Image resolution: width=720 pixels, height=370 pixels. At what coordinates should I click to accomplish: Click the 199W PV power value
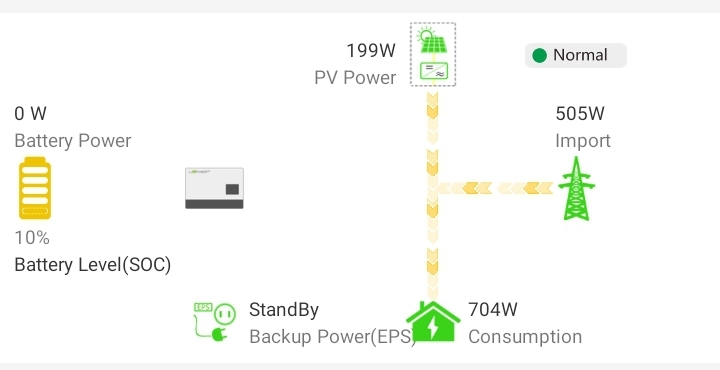[x=371, y=51]
